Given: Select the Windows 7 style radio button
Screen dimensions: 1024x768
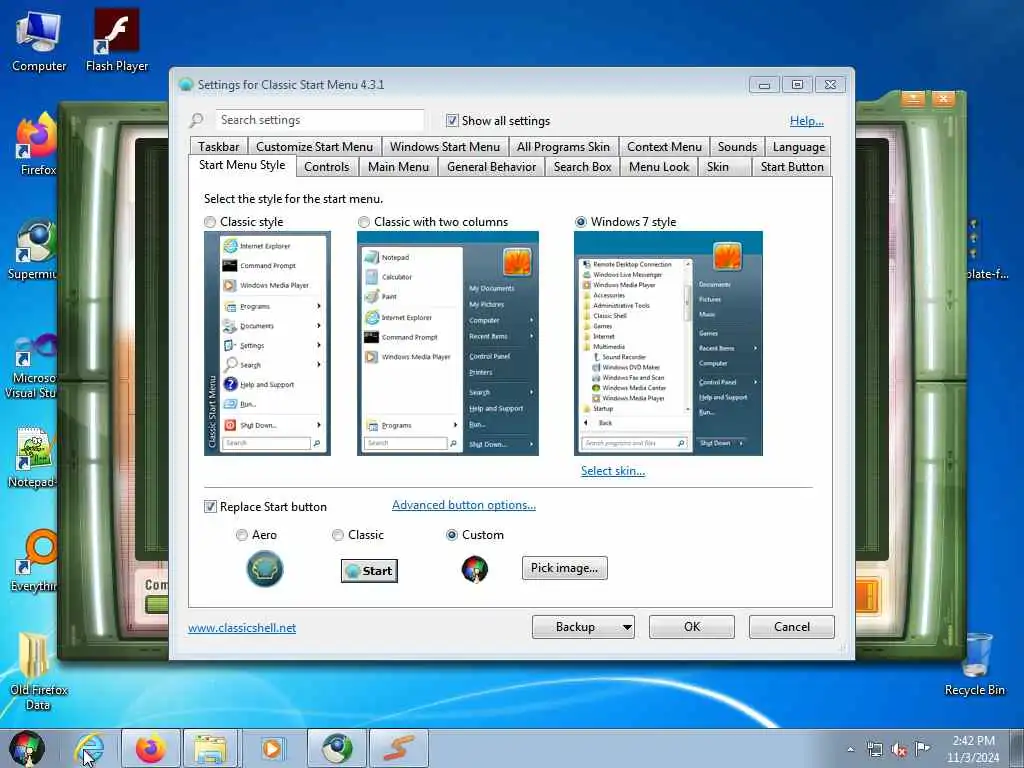Looking at the screenshot, I should pyautogui.click(x=581, y=222).
